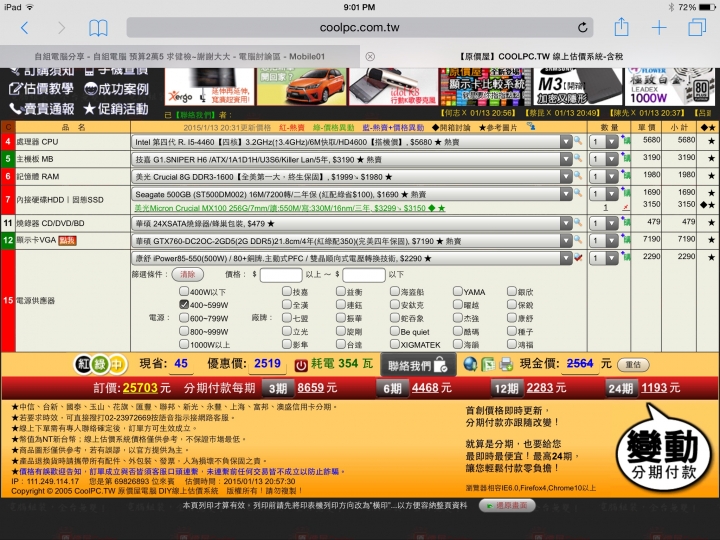Image resolution: width=720 pixels, height=540 pixels.
Task: Reload the coolpc.com.tw page
Action: (582, 28)
